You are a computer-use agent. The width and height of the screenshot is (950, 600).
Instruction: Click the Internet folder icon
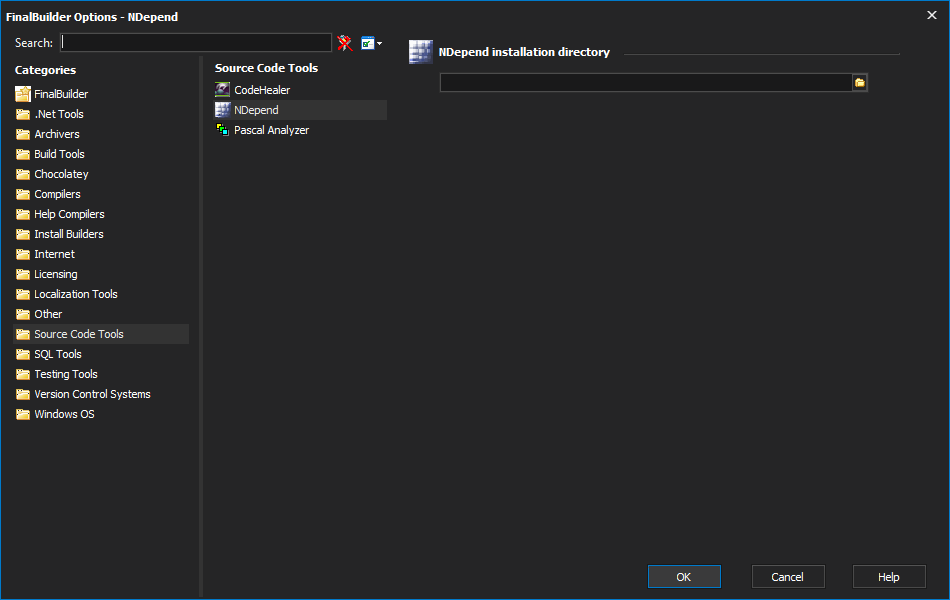tap(23, 254)
